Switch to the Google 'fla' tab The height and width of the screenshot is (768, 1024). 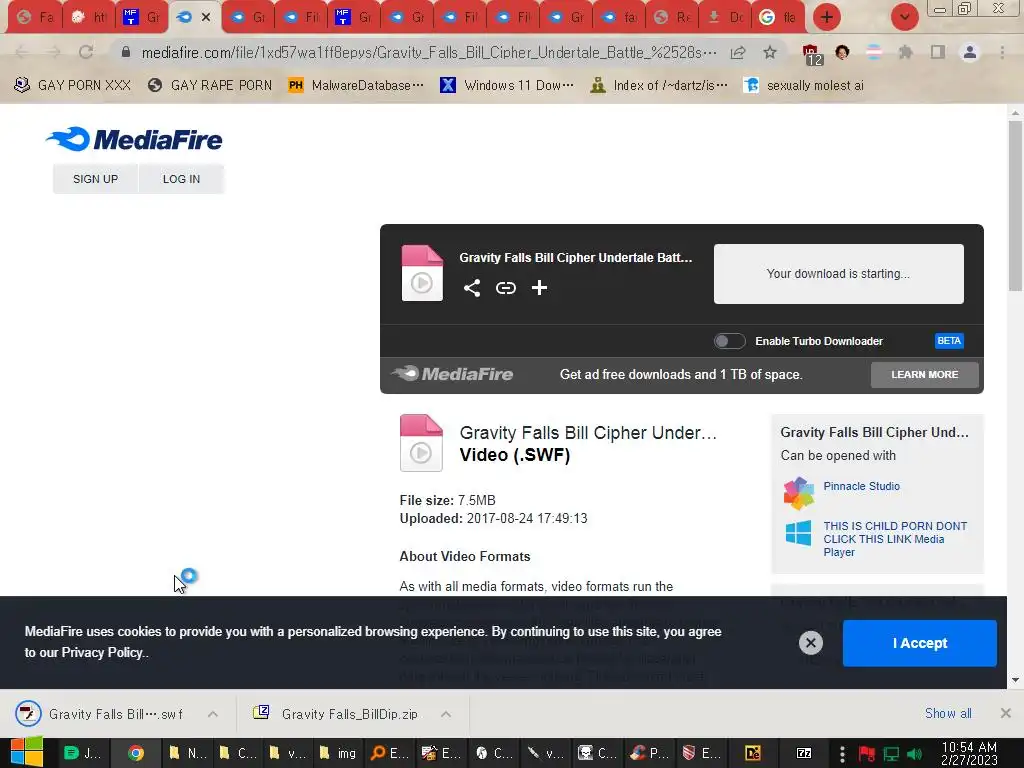tap(778, 17)
